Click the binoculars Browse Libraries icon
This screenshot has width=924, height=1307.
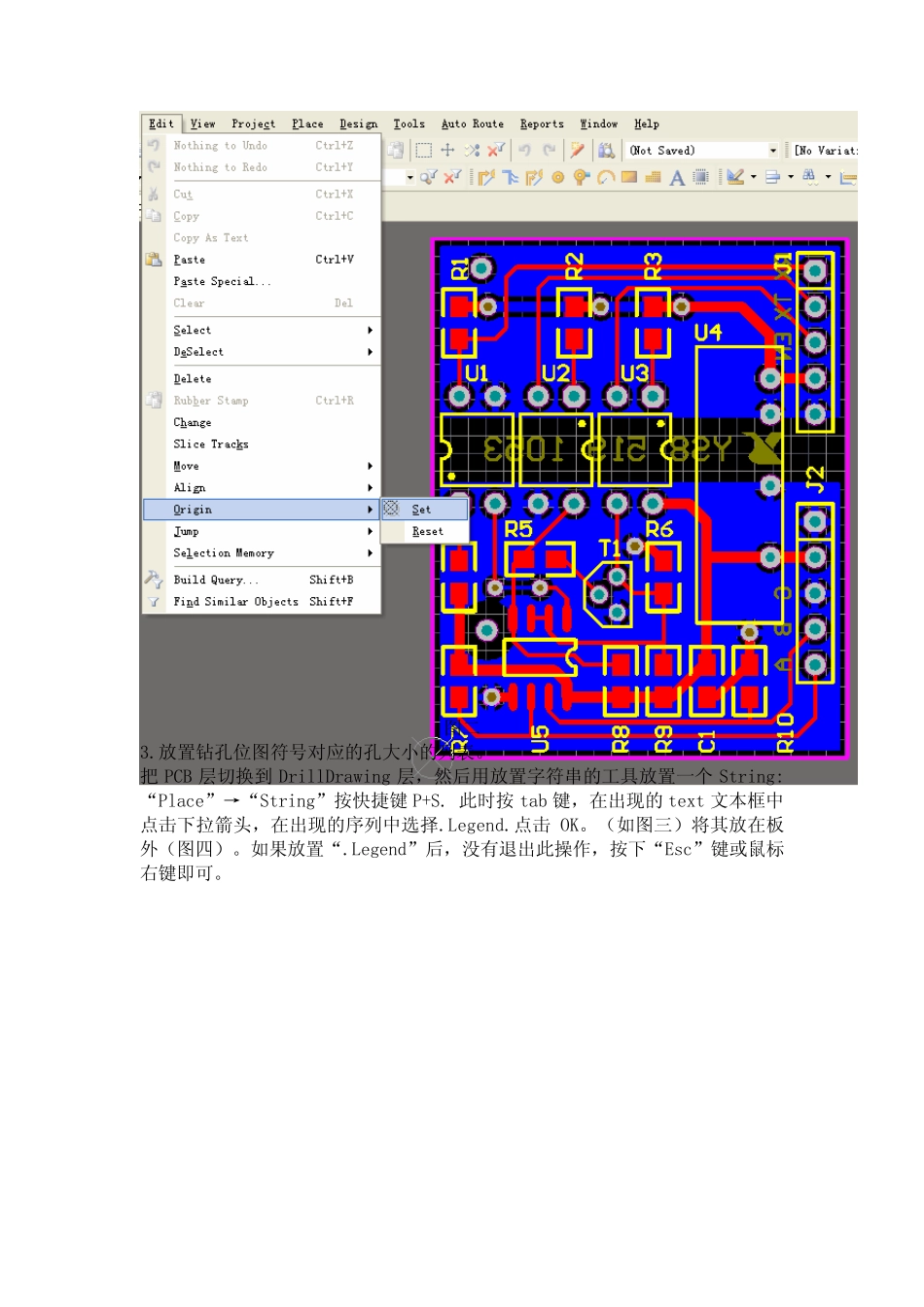point(606,150)
